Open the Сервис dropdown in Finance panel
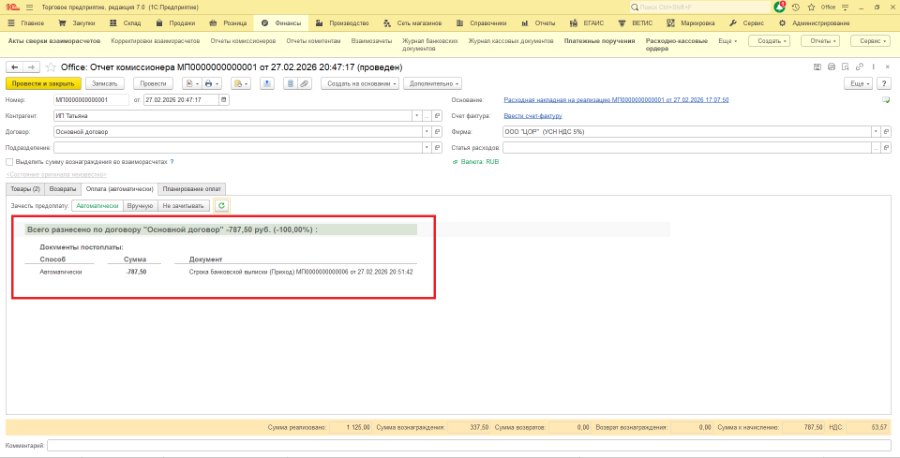The width and height of the screenshot is (900, 458). [871, 41]
